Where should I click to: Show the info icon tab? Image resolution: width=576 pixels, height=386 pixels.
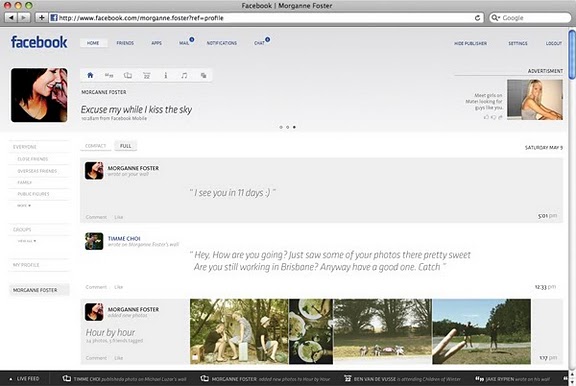166,75
